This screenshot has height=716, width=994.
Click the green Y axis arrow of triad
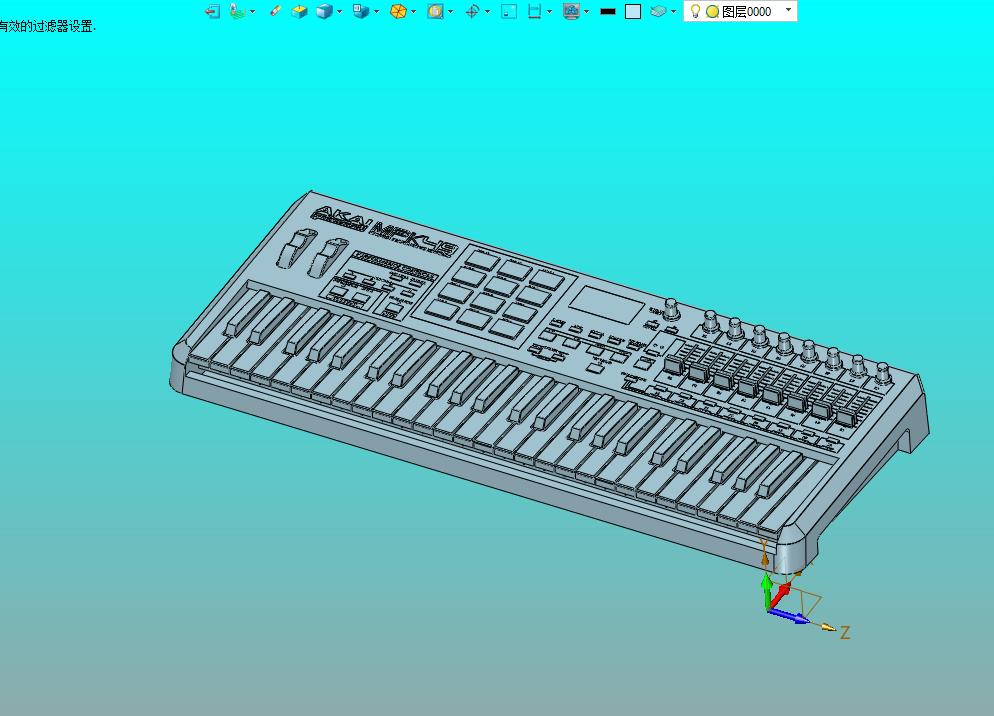click(x=766, y=590)
